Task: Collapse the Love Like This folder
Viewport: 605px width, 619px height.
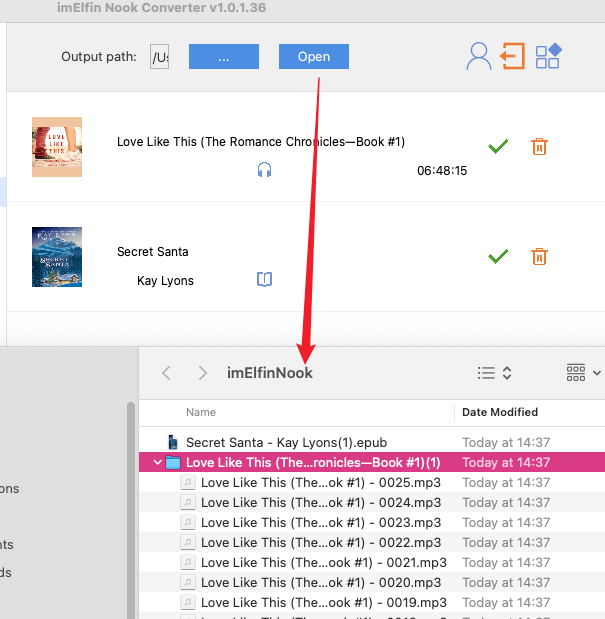Action: tap(157, 462)
